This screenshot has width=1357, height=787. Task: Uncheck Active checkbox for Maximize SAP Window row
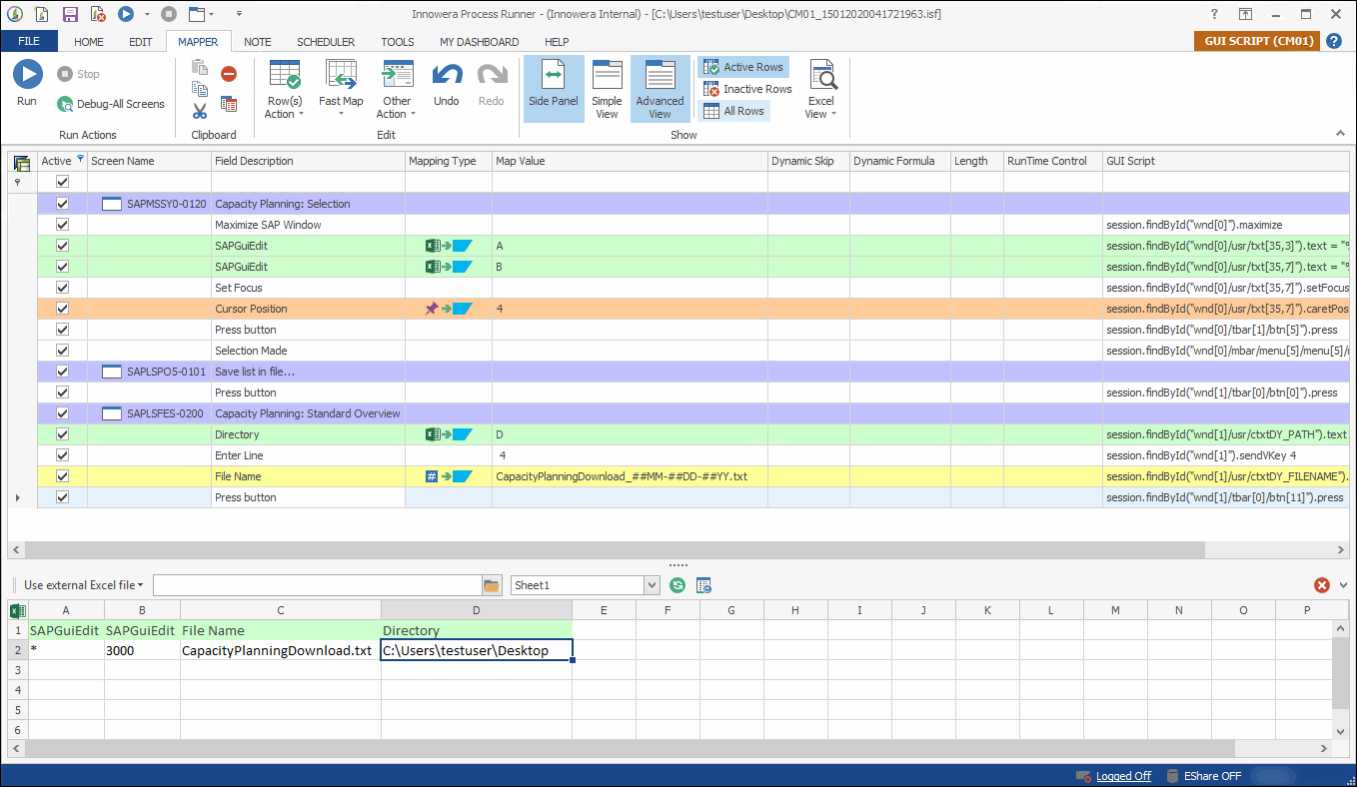(x=62, y=225)
